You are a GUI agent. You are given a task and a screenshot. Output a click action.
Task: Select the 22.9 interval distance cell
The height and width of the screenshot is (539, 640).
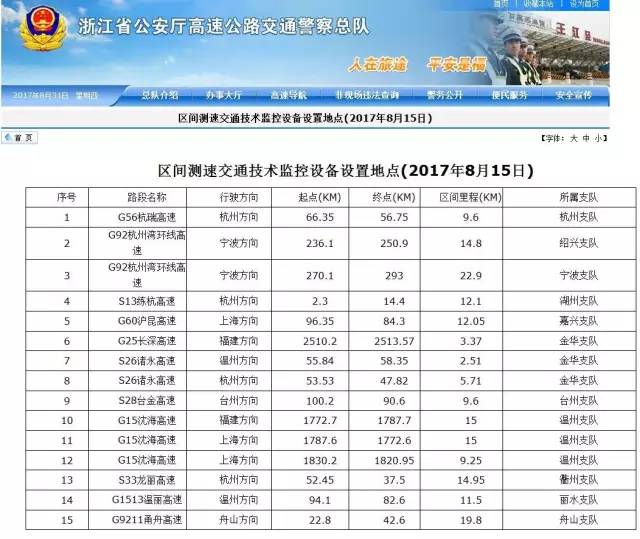pyautogui.click(x=461, y=276)
